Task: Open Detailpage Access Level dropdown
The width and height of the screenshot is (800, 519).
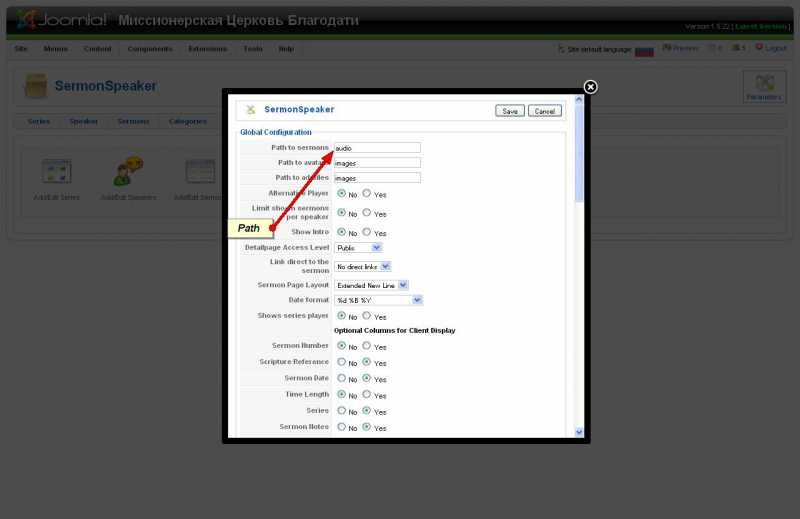Action: [358, 248]
